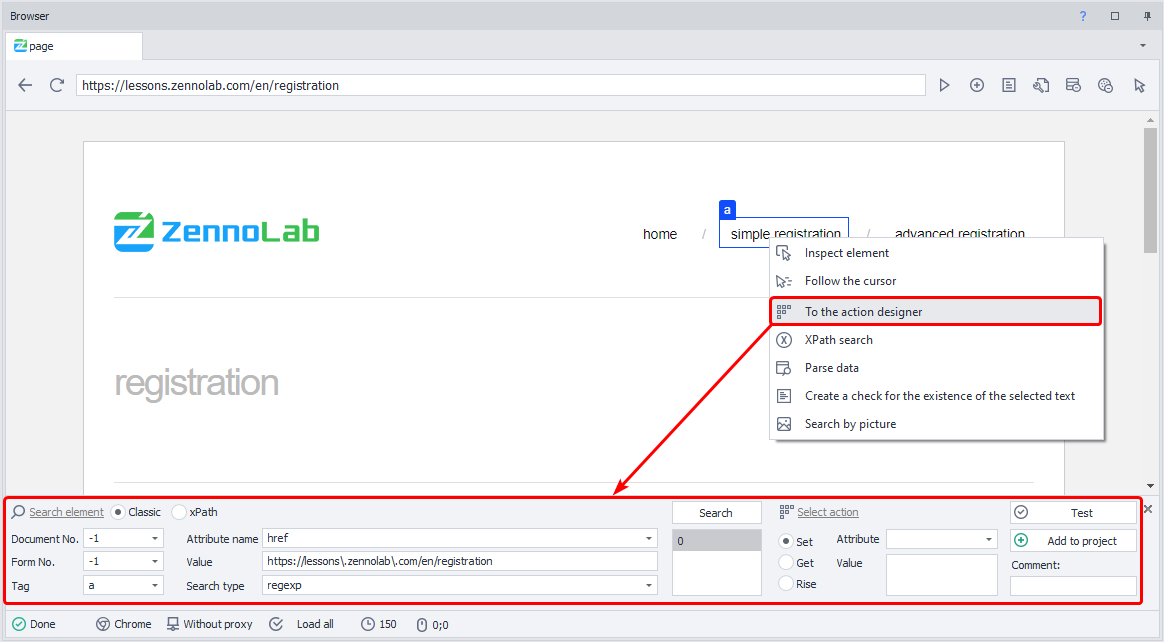Reload the page with refresh icon
Viewport: 1164px width, 642px height.
[x=57, y=86]
